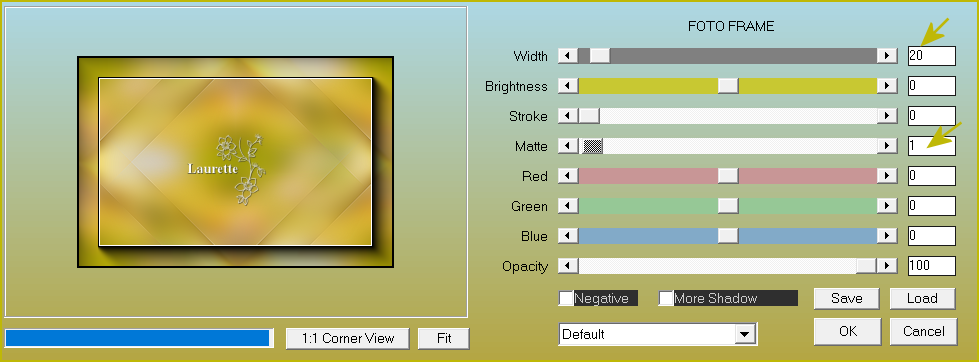The height and width of the screenshot is (362, 979).
Task: Confirm with the OK button
Action: tap(847, 331)
